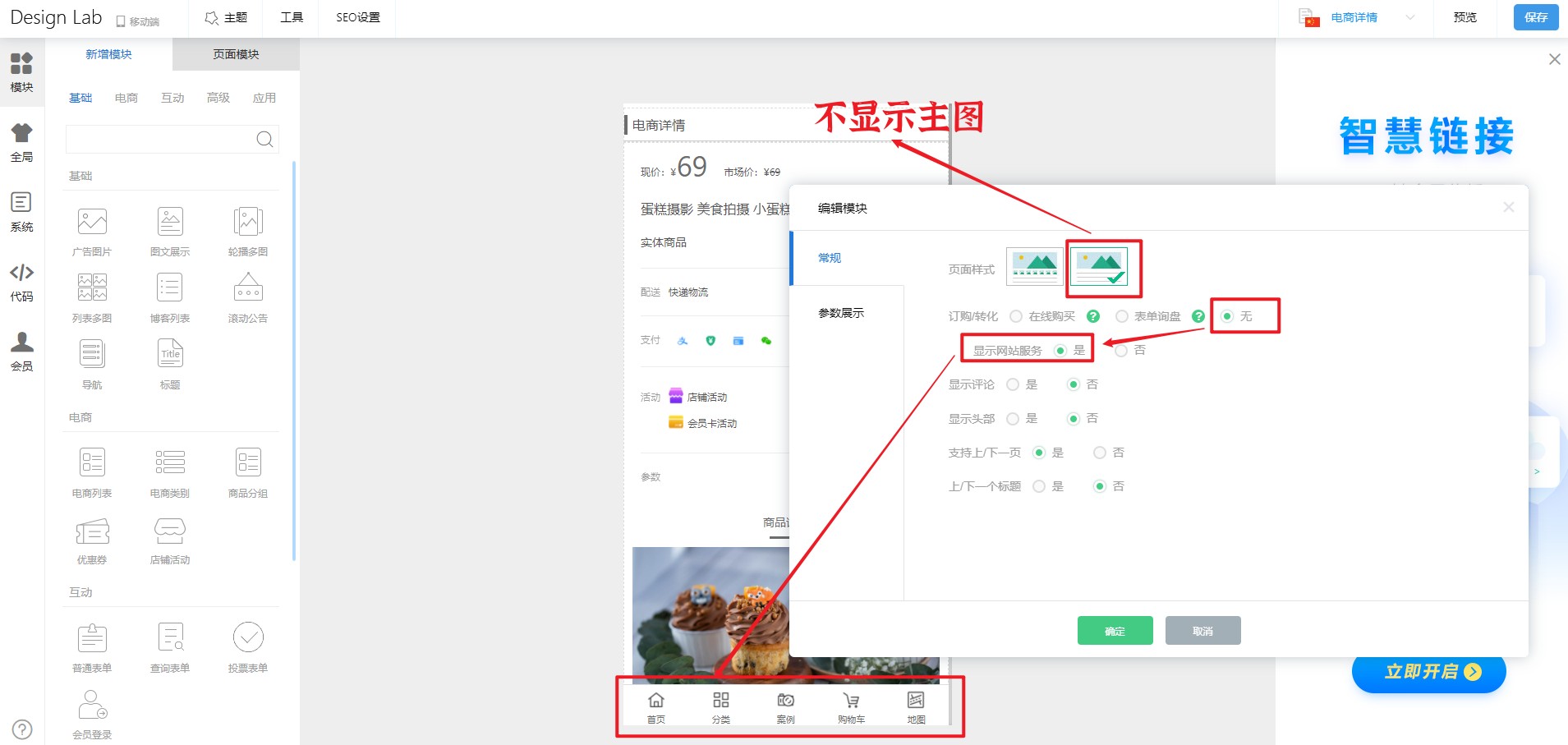Select the 普通表单 module icon
1568x745 pixels.
pyautogui.click(x=92, y=637)
